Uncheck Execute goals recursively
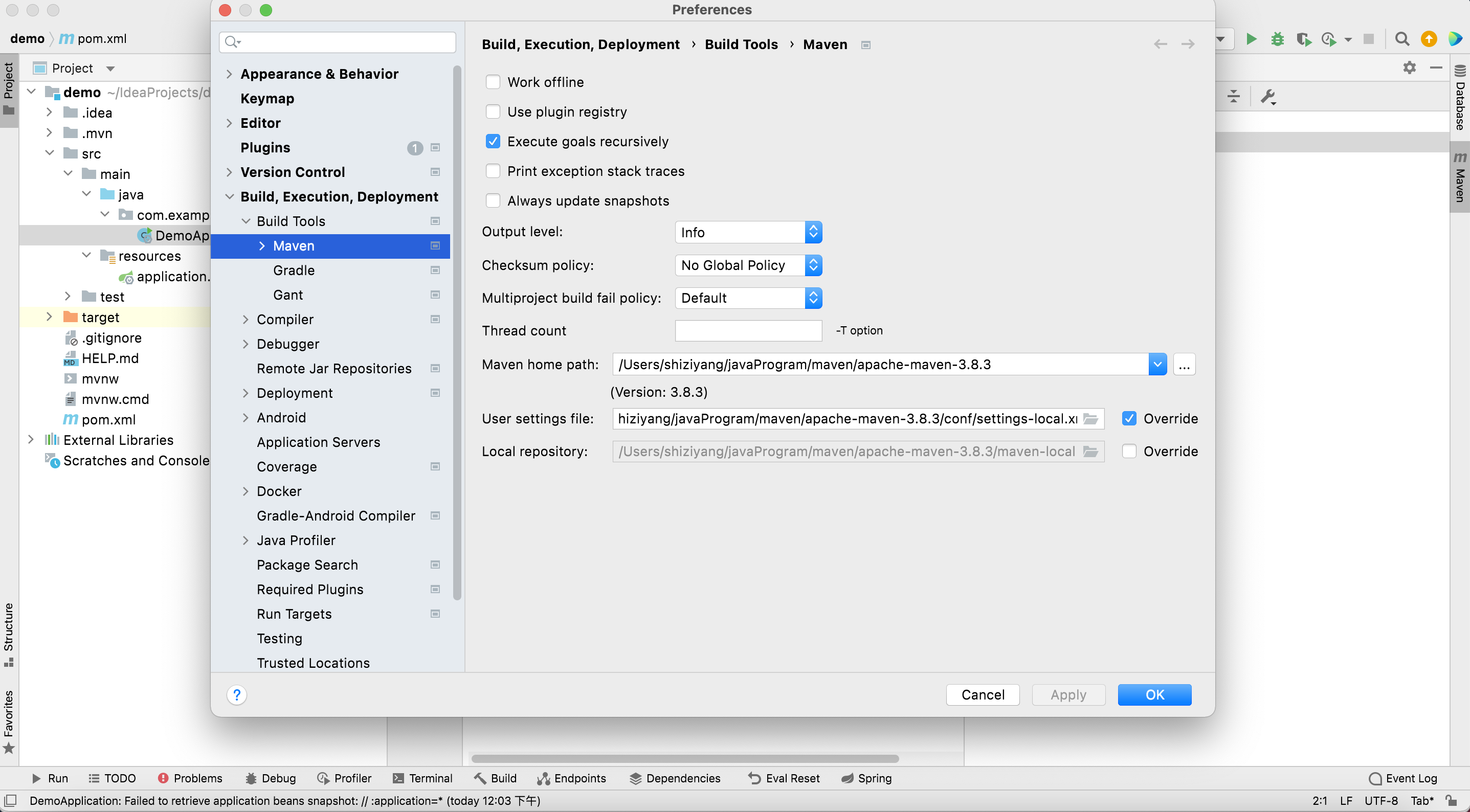 click(493, 142)
